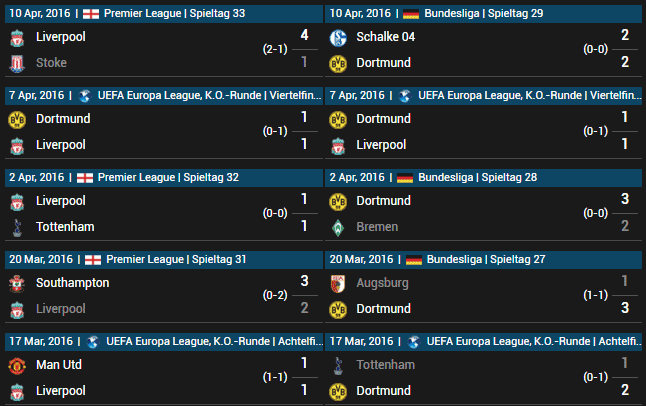The width and height of the screenshot is (646, 406).
Task: Click the greyed-out Bremen team name
Action: coord(377,227)
